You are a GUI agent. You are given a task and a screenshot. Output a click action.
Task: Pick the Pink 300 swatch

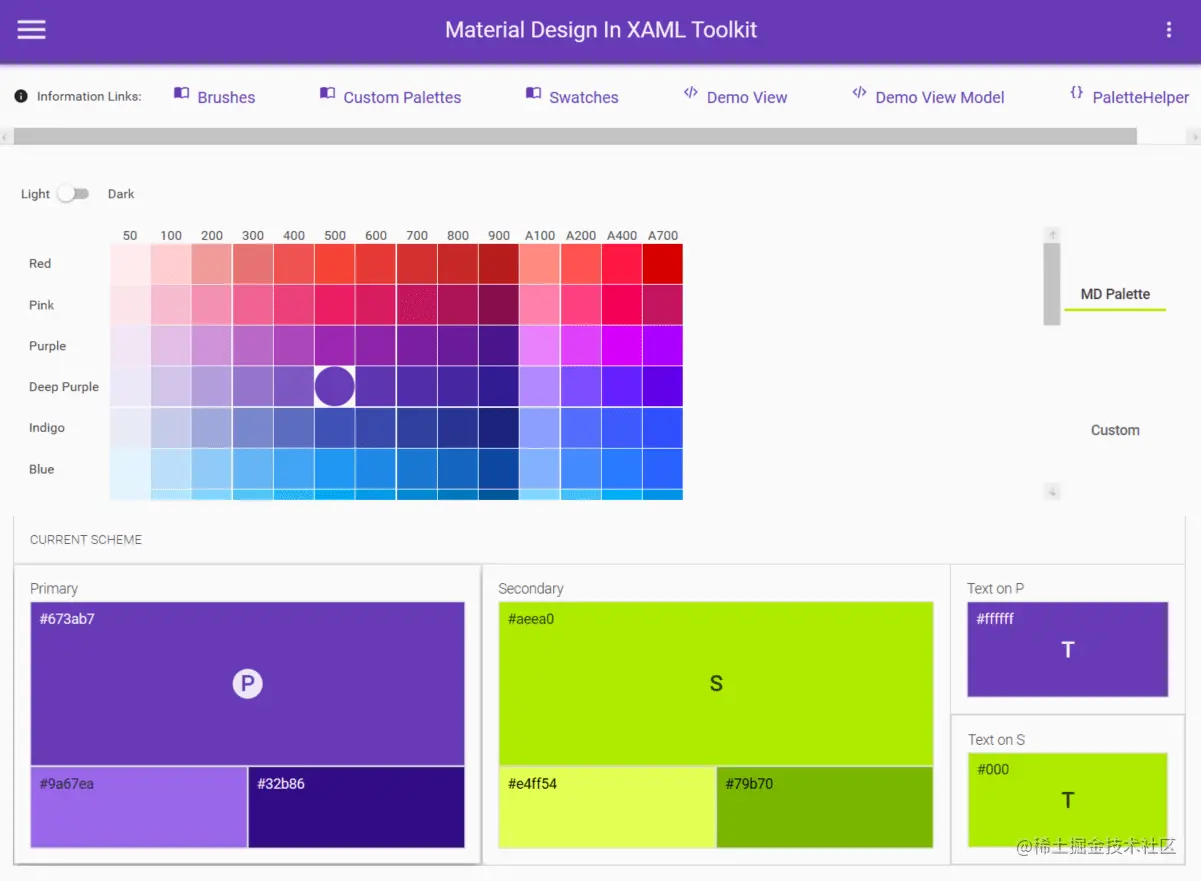point(253,305)
